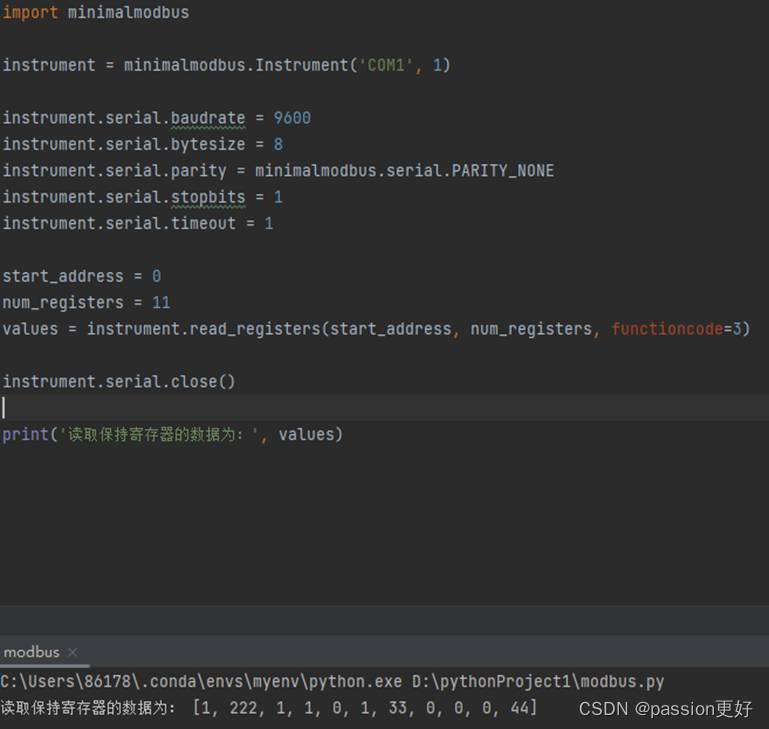Click the bytesize value 8
Viewport: 769px width, 729px height.
coord(278,144)
